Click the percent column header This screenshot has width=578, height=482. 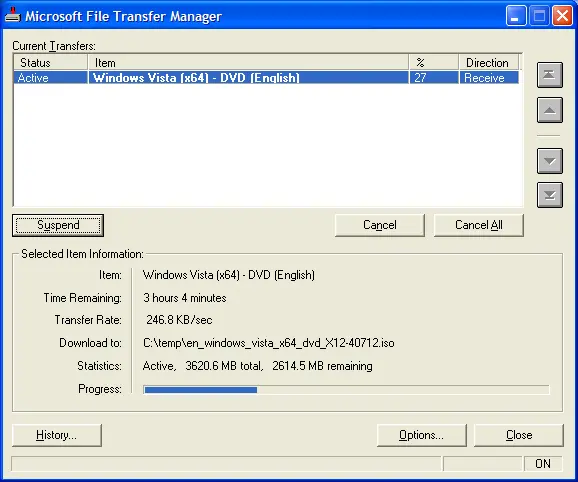434,63
